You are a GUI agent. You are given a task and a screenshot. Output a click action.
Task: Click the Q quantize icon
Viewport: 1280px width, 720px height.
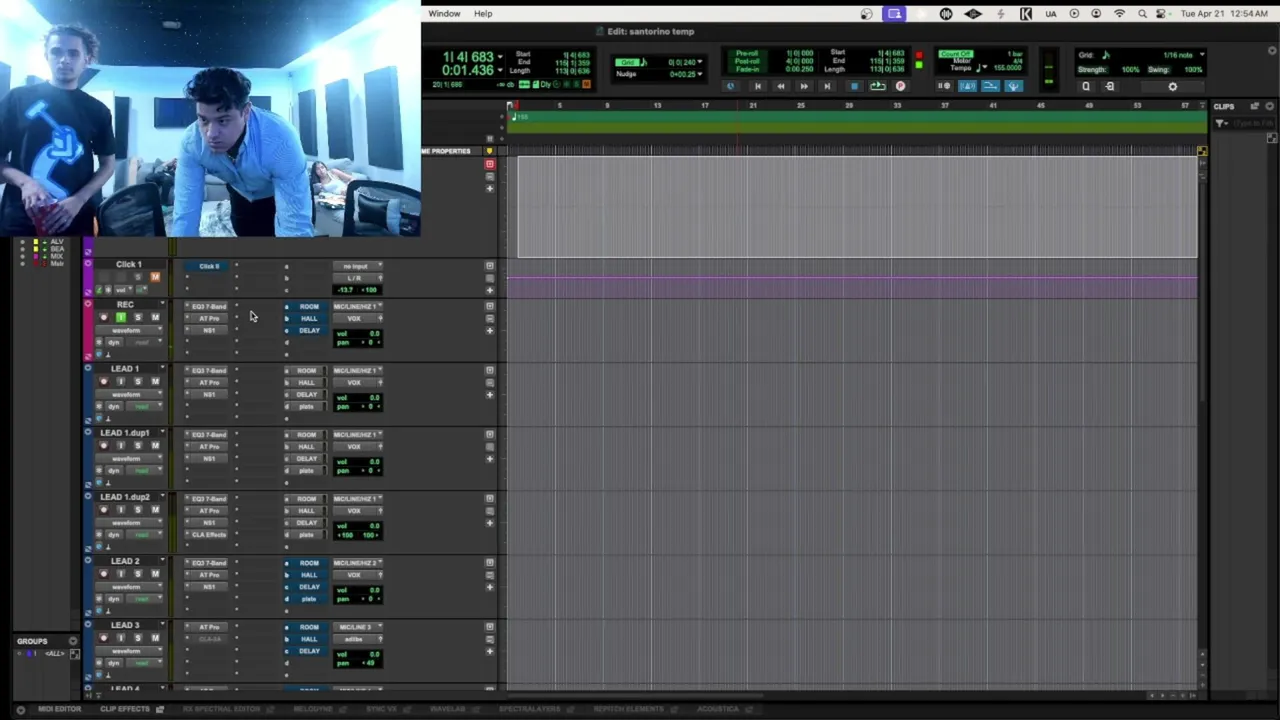click(x=1086, y=87)
